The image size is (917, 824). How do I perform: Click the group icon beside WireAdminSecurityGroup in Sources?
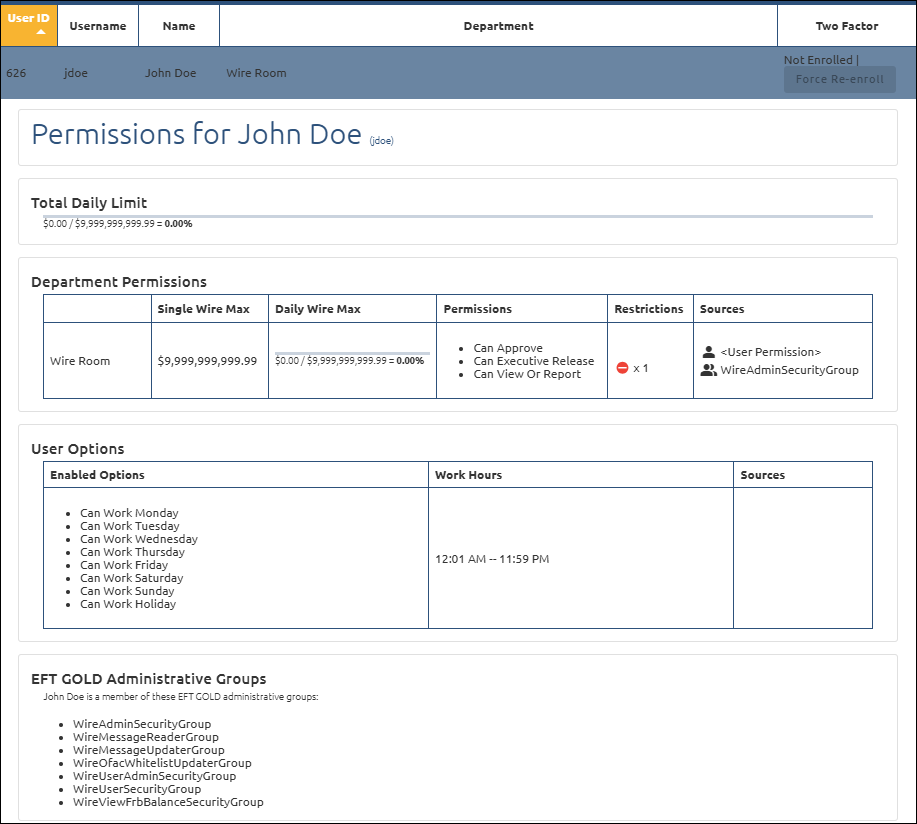(709, 370)
